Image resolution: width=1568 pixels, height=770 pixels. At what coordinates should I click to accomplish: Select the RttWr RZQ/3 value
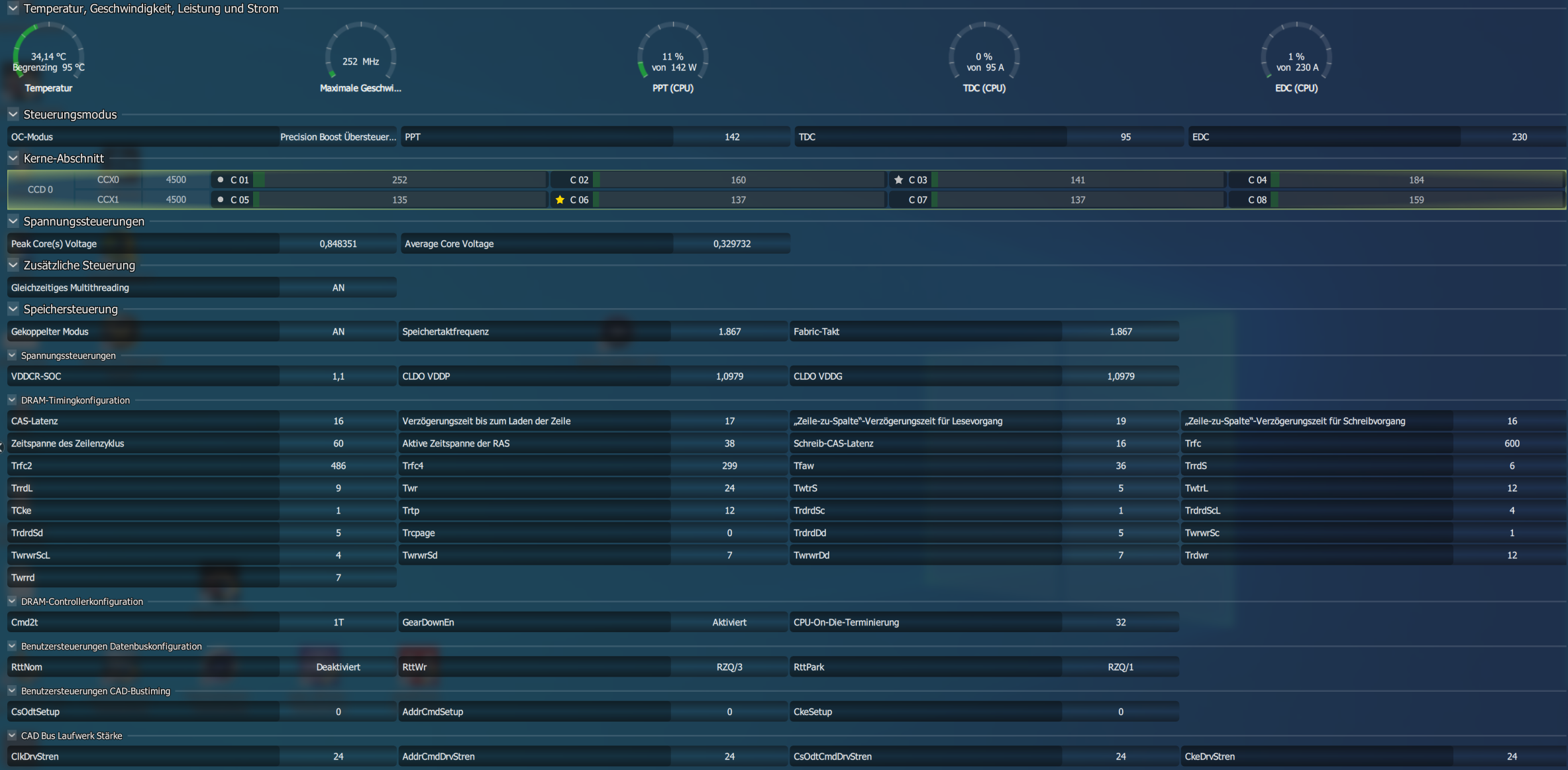[x=729, y=667]
